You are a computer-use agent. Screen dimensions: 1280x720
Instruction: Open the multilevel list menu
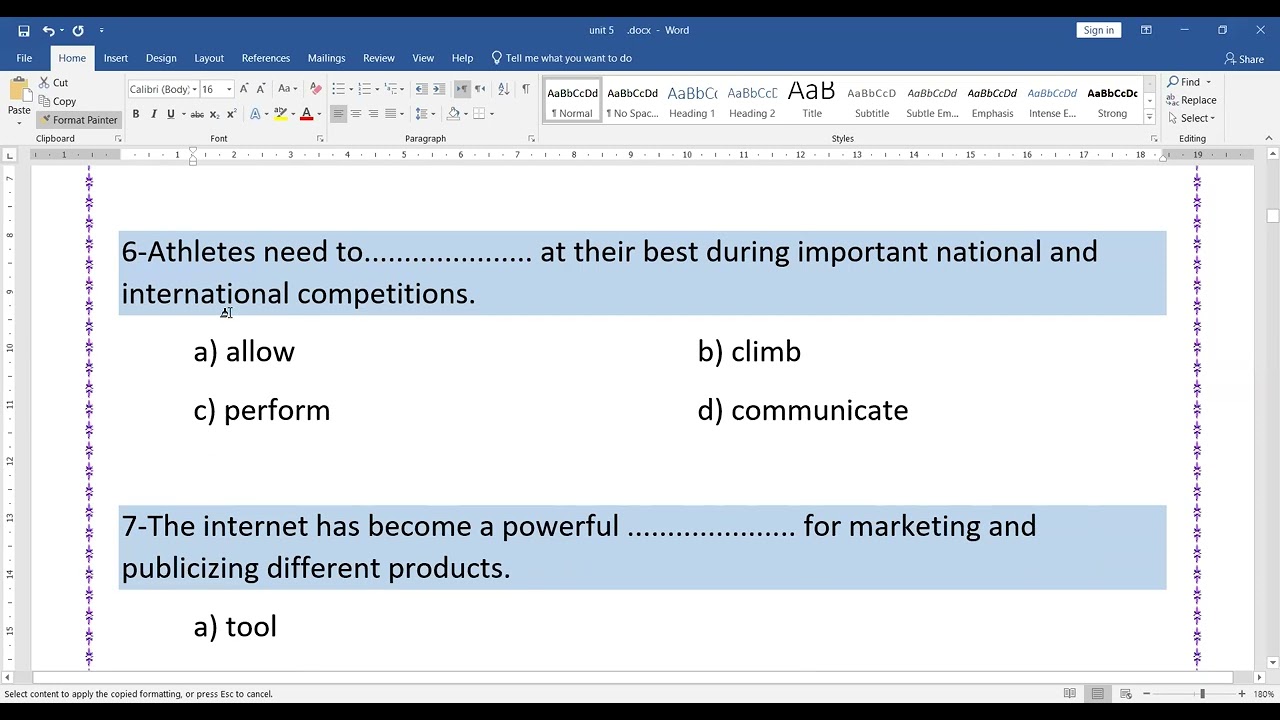pyautogui.click(x=394, y=89)
